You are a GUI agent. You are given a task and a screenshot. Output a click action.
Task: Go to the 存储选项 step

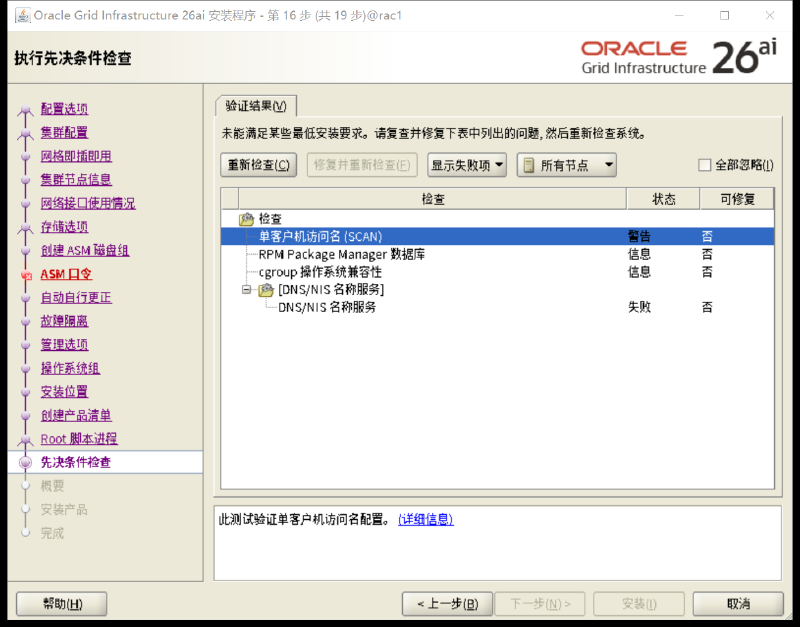tap(64, 227)
